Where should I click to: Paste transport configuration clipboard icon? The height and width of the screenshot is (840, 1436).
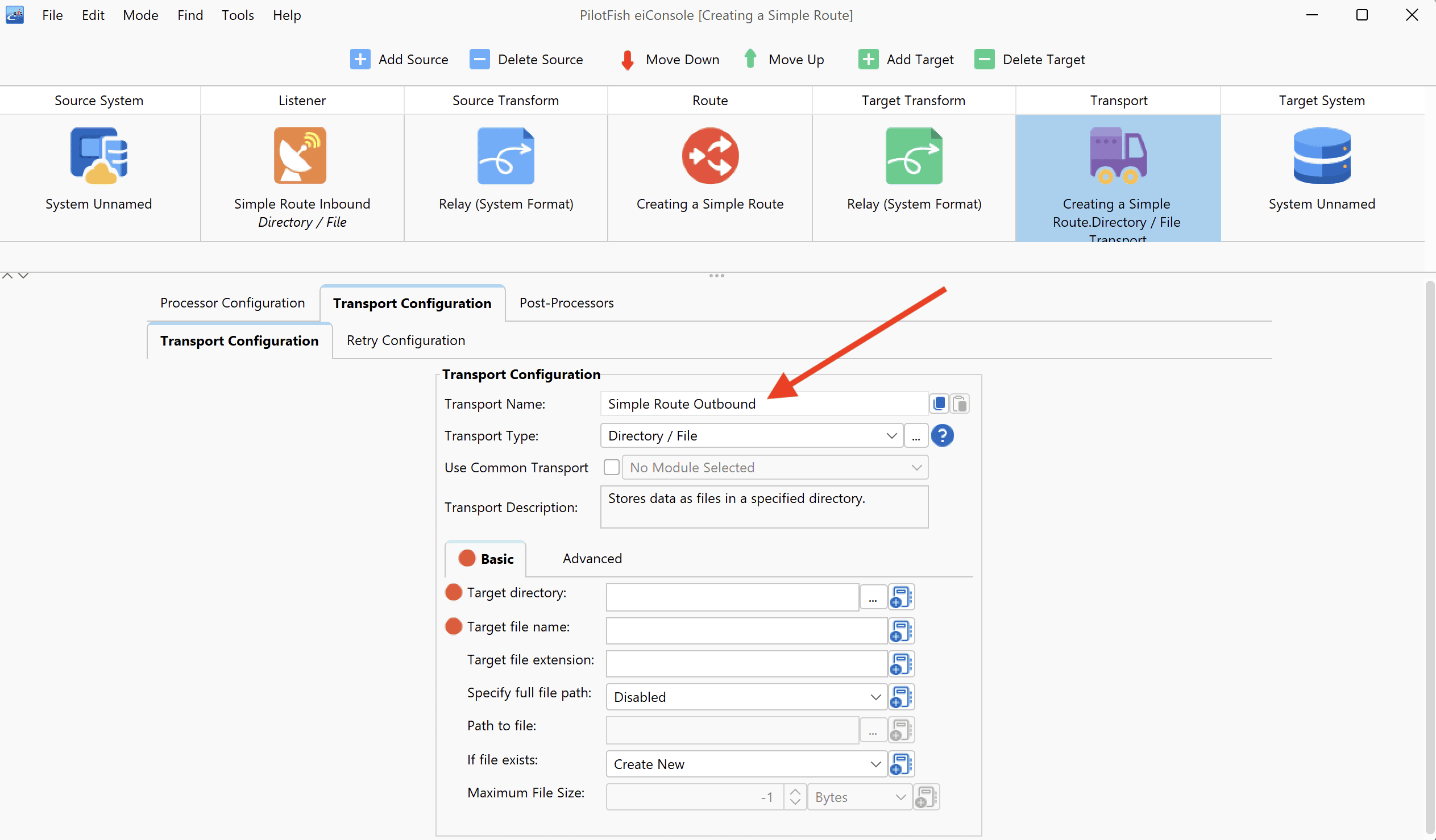tap(960, 404)
